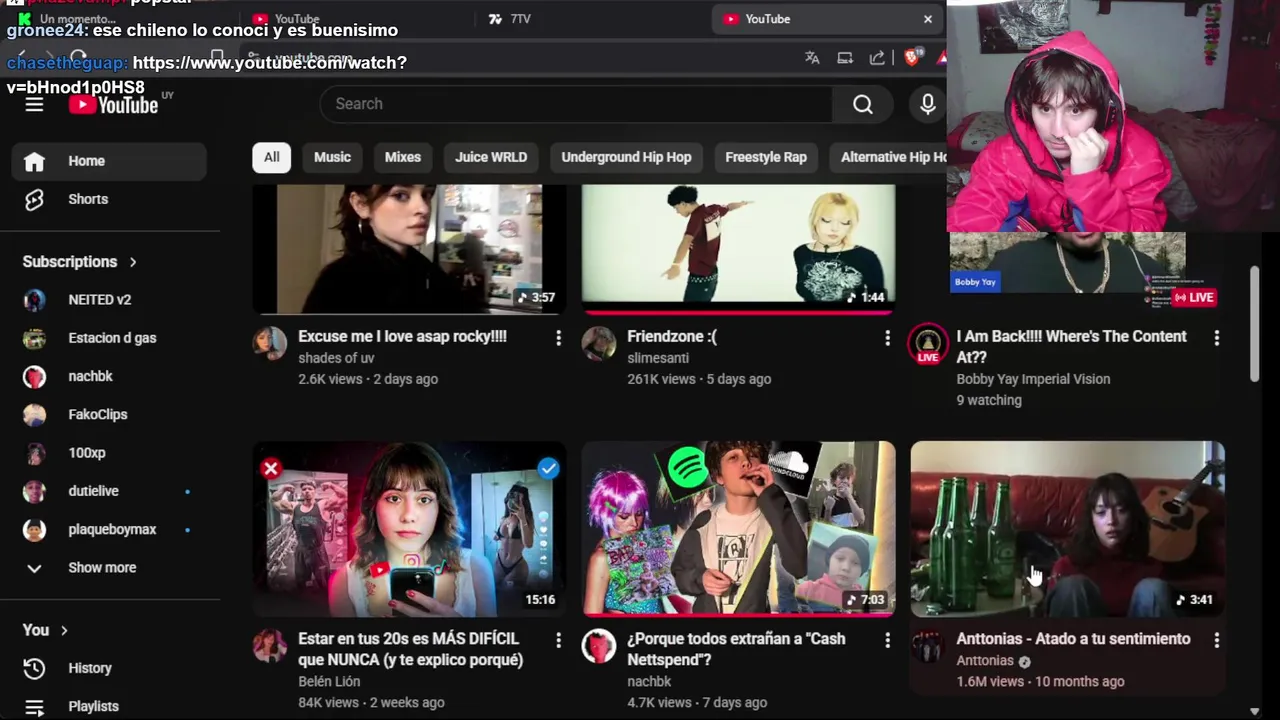Click Anttonias channel avatar
The height and width of the screenshot is (720, 1280).
pos(928,645)
